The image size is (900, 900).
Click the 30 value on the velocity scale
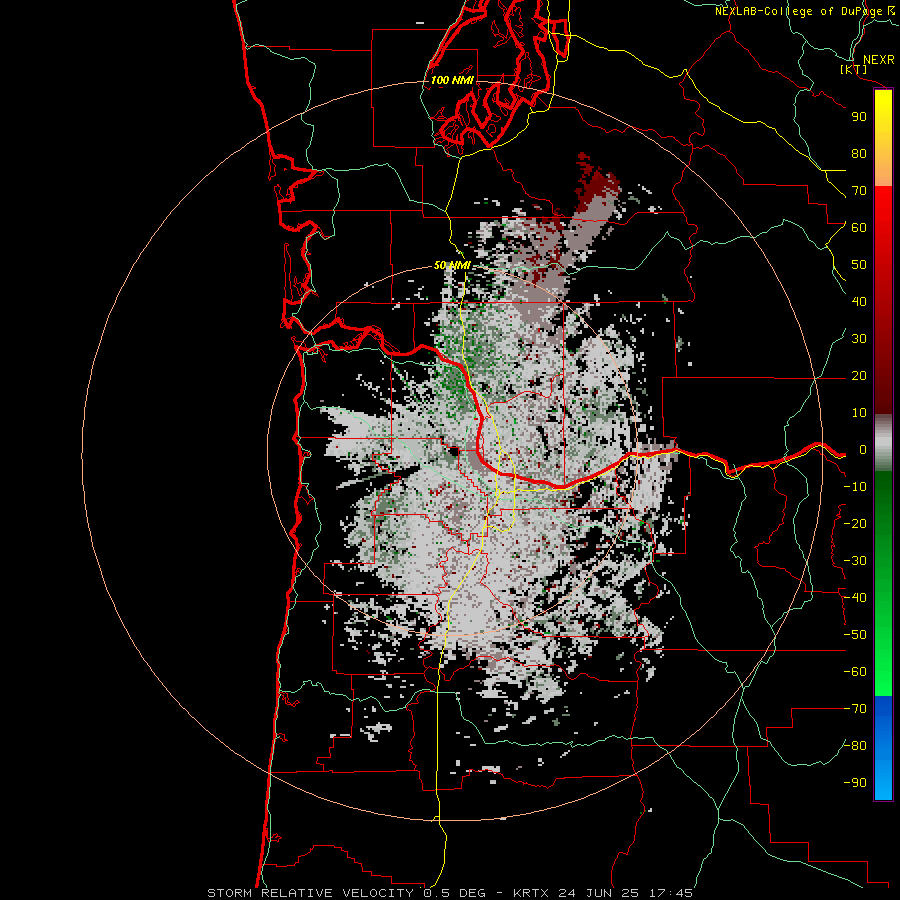click(859, 339)
